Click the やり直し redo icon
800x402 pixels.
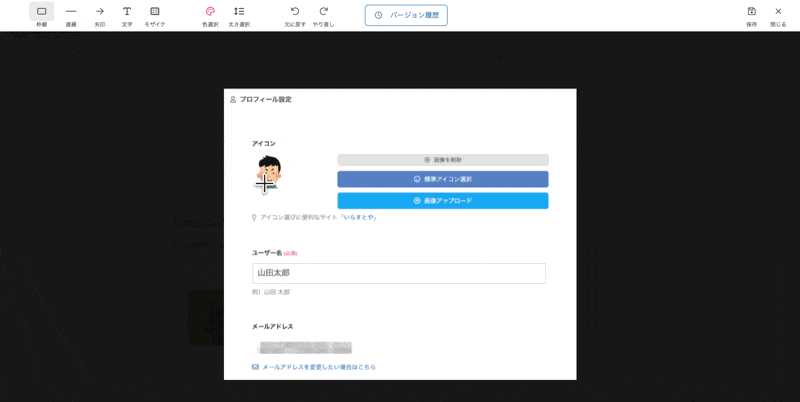(323, 15)
